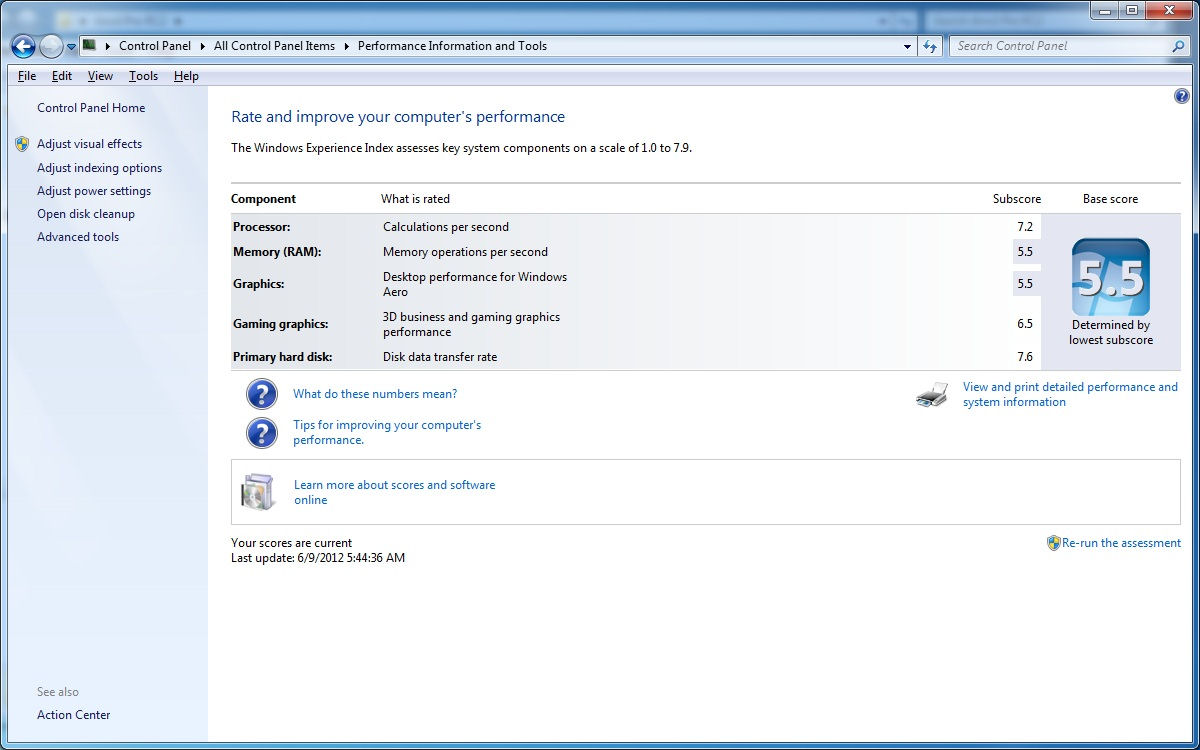Expand the chevron after All Control Panel Items
Viewport: 1200px width, 750px height.
(347, 46)
